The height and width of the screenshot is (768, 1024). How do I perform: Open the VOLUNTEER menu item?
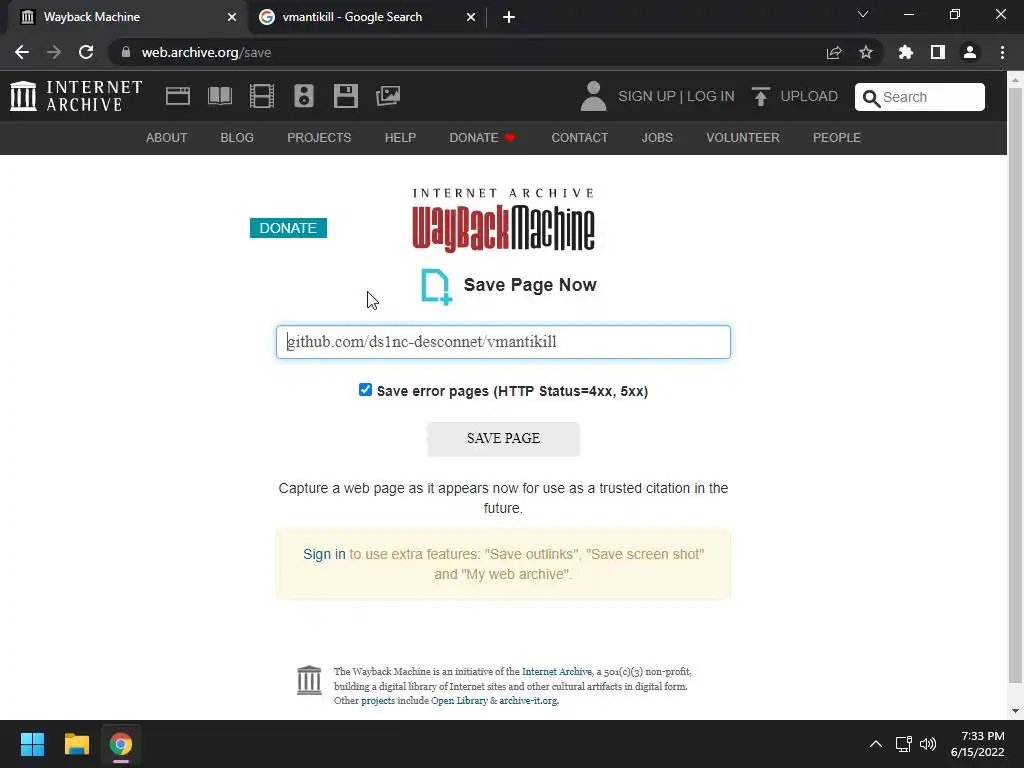click(743, 138)
